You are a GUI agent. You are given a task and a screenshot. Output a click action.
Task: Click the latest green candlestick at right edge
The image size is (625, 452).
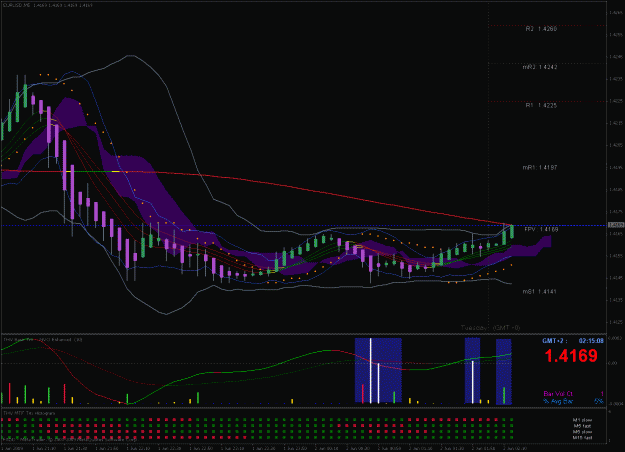pos(512,232)
